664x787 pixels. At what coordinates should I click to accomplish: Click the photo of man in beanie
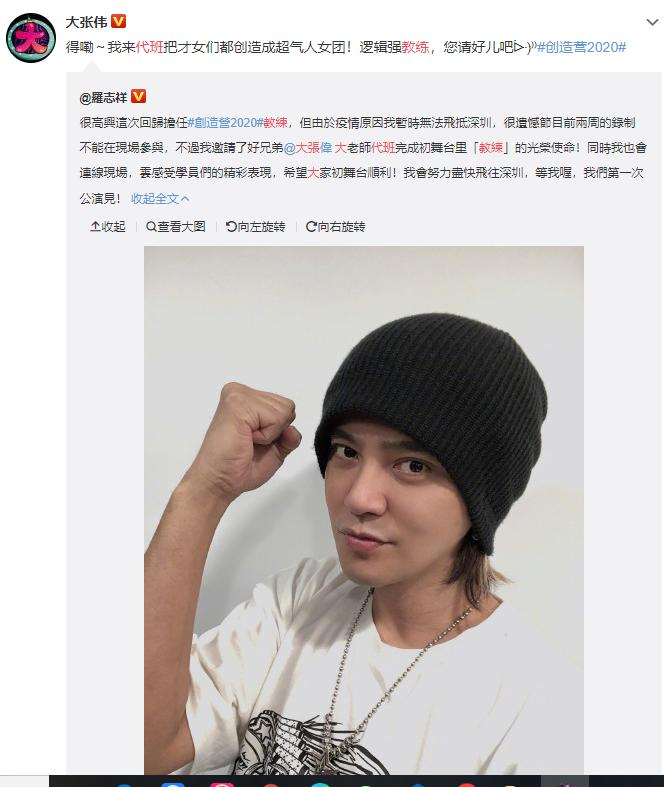pyautogui.click(x=364, y=509)
